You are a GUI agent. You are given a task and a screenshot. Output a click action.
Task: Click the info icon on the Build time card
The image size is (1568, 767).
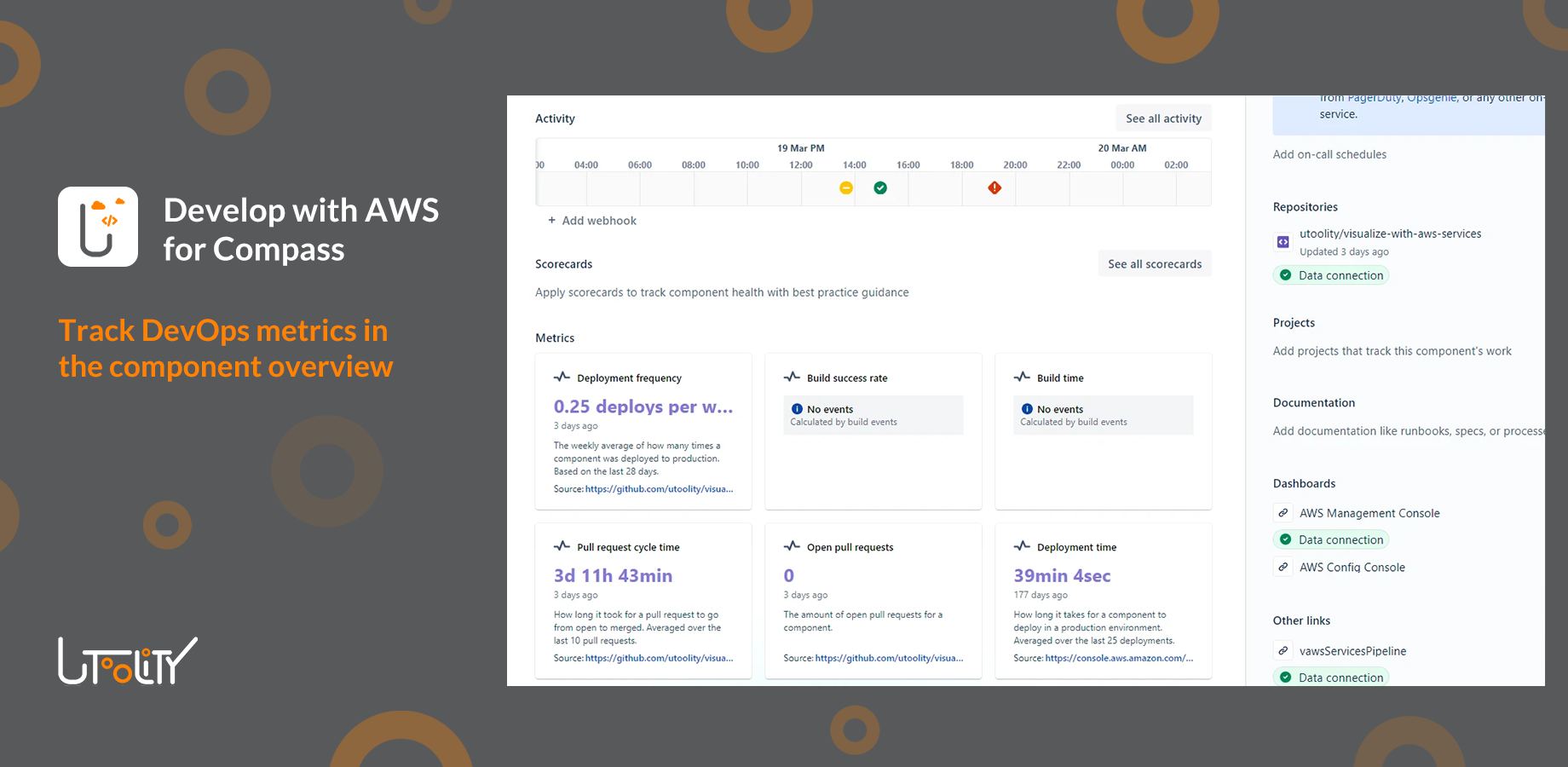click(1027, 409)
